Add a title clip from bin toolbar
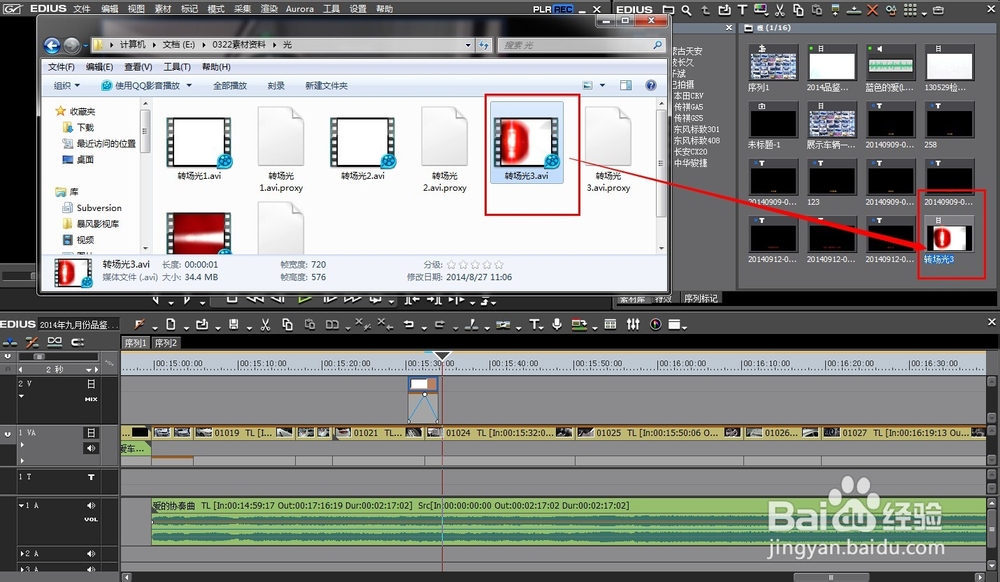1000x582 pixels. click(742, 10)
